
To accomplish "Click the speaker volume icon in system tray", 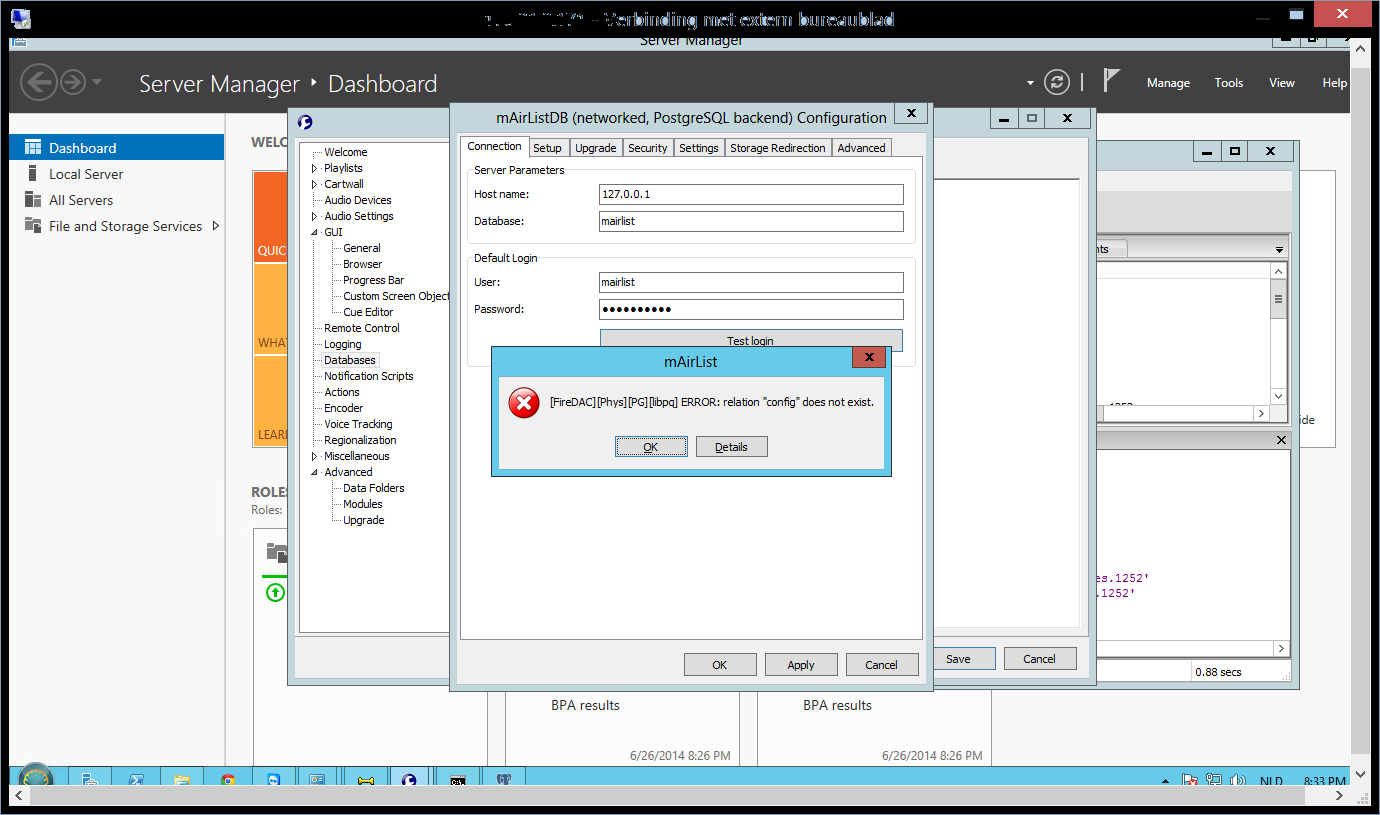I will click(1238, 781).
